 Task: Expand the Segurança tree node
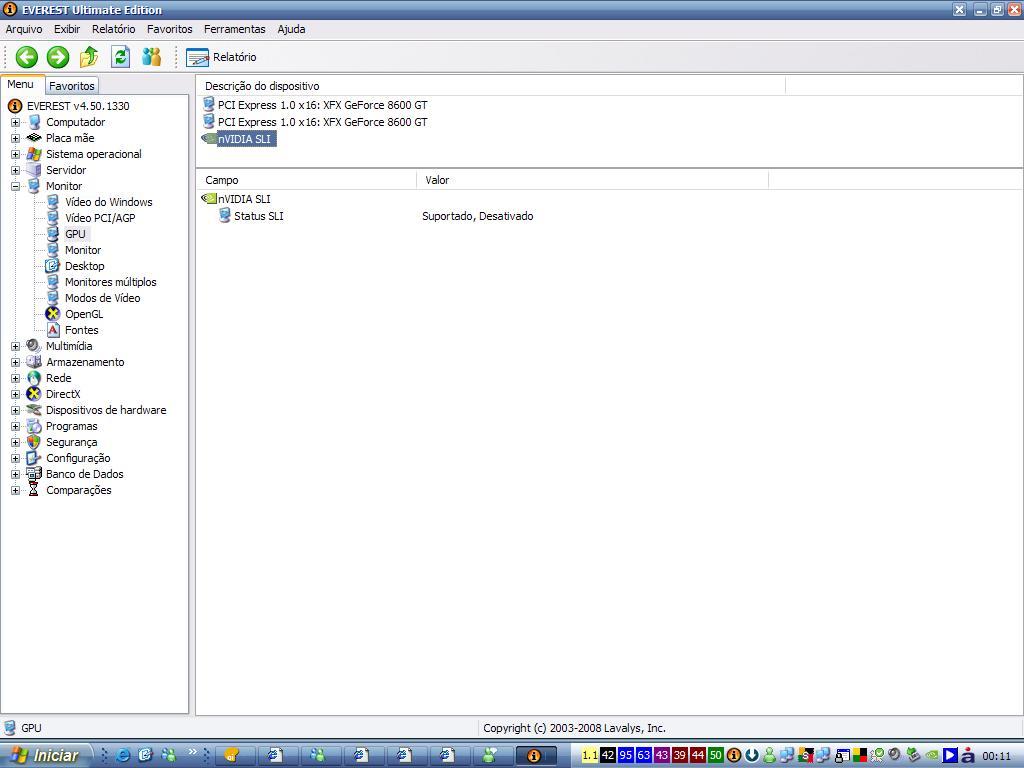(x=15, y=442)
